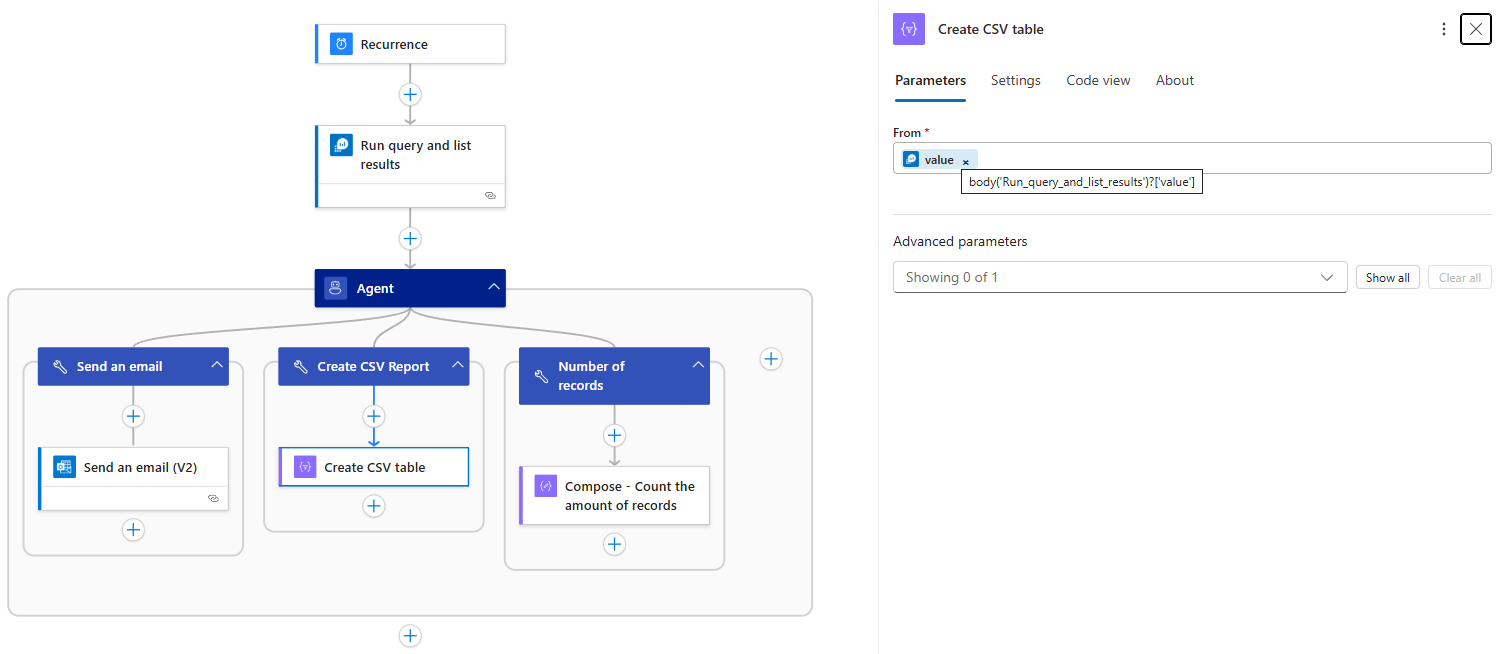1502x654 pixels.
Task: Click the Outlook icon on Send an email (V2)
Action: click(x=65, y=467)
